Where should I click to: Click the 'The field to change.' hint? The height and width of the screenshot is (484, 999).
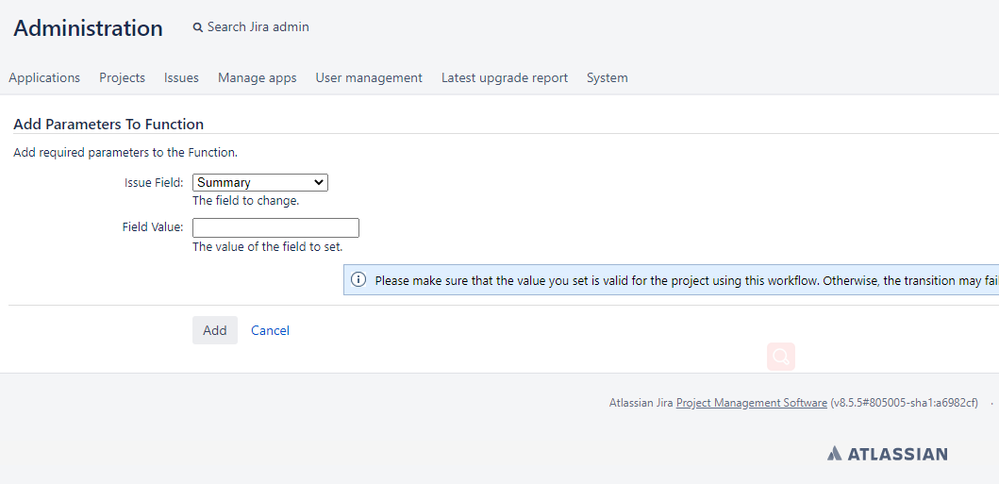(246, 201)
